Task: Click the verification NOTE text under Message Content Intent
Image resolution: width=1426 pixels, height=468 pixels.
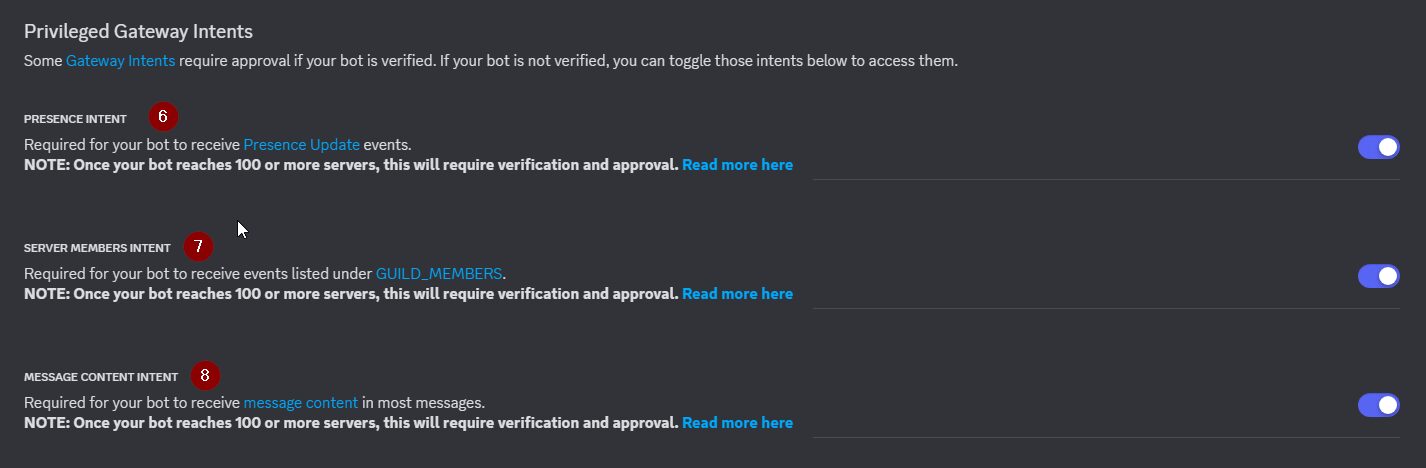Action: [x=351, y=423]
